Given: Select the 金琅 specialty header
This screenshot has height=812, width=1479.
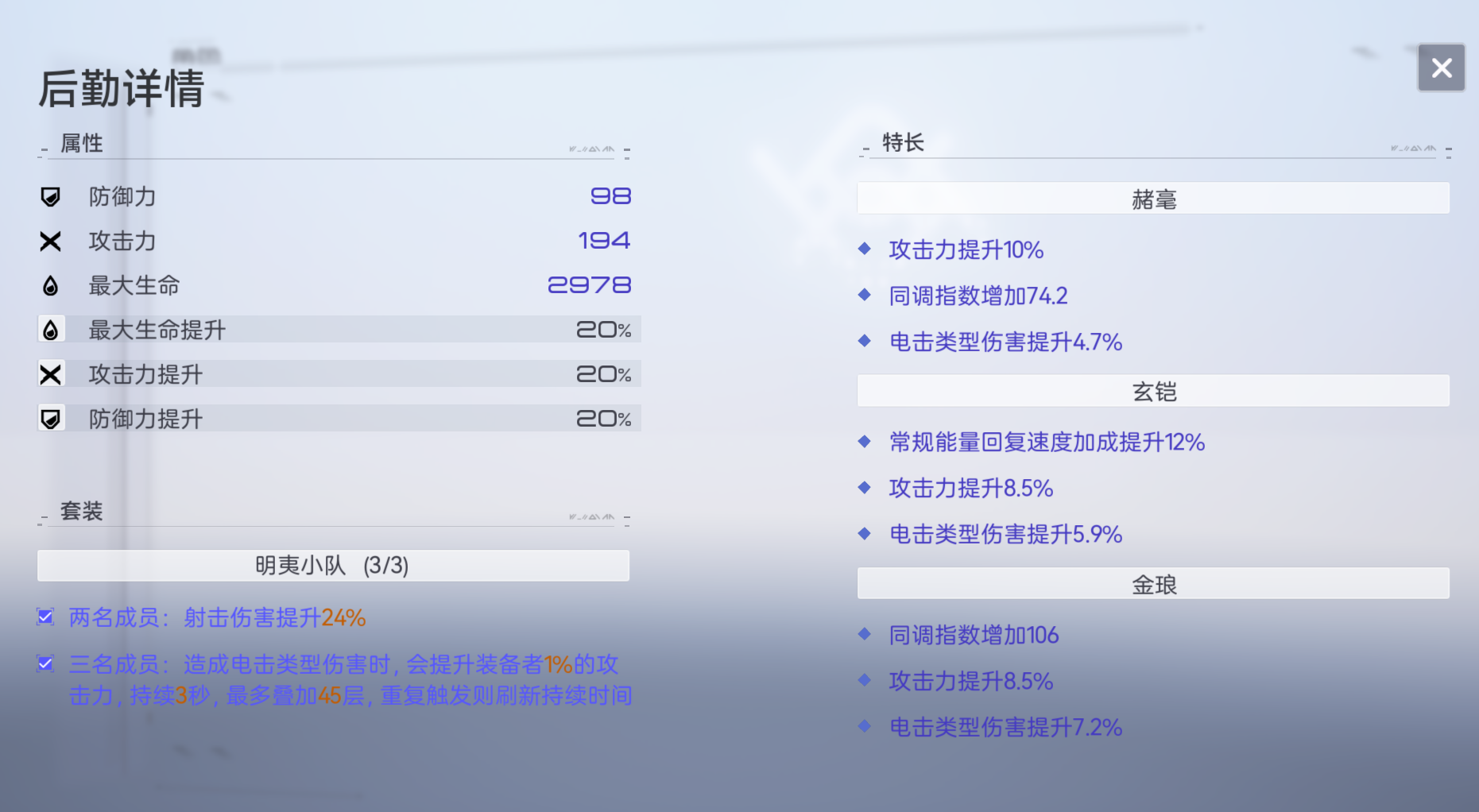Looking at the screenshot, I should coord(1153,584).
